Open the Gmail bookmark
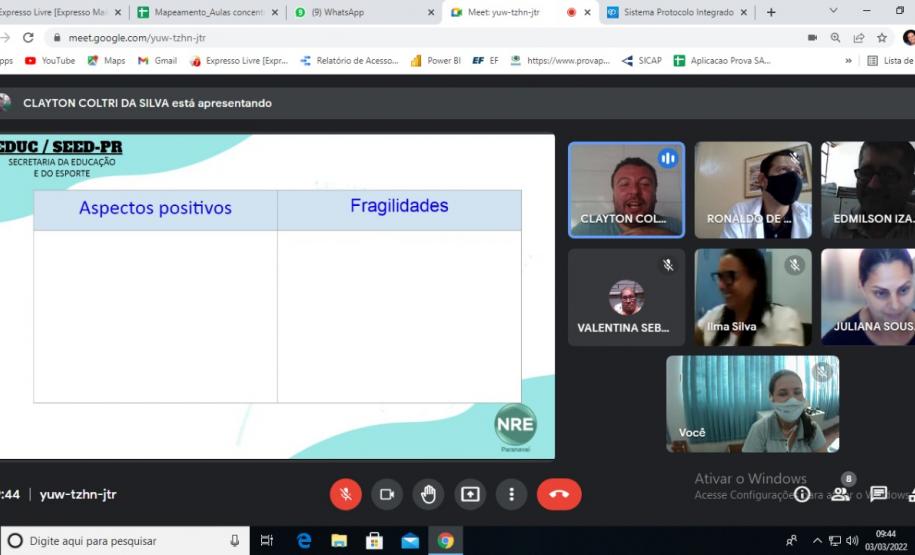 pos(158,61)
